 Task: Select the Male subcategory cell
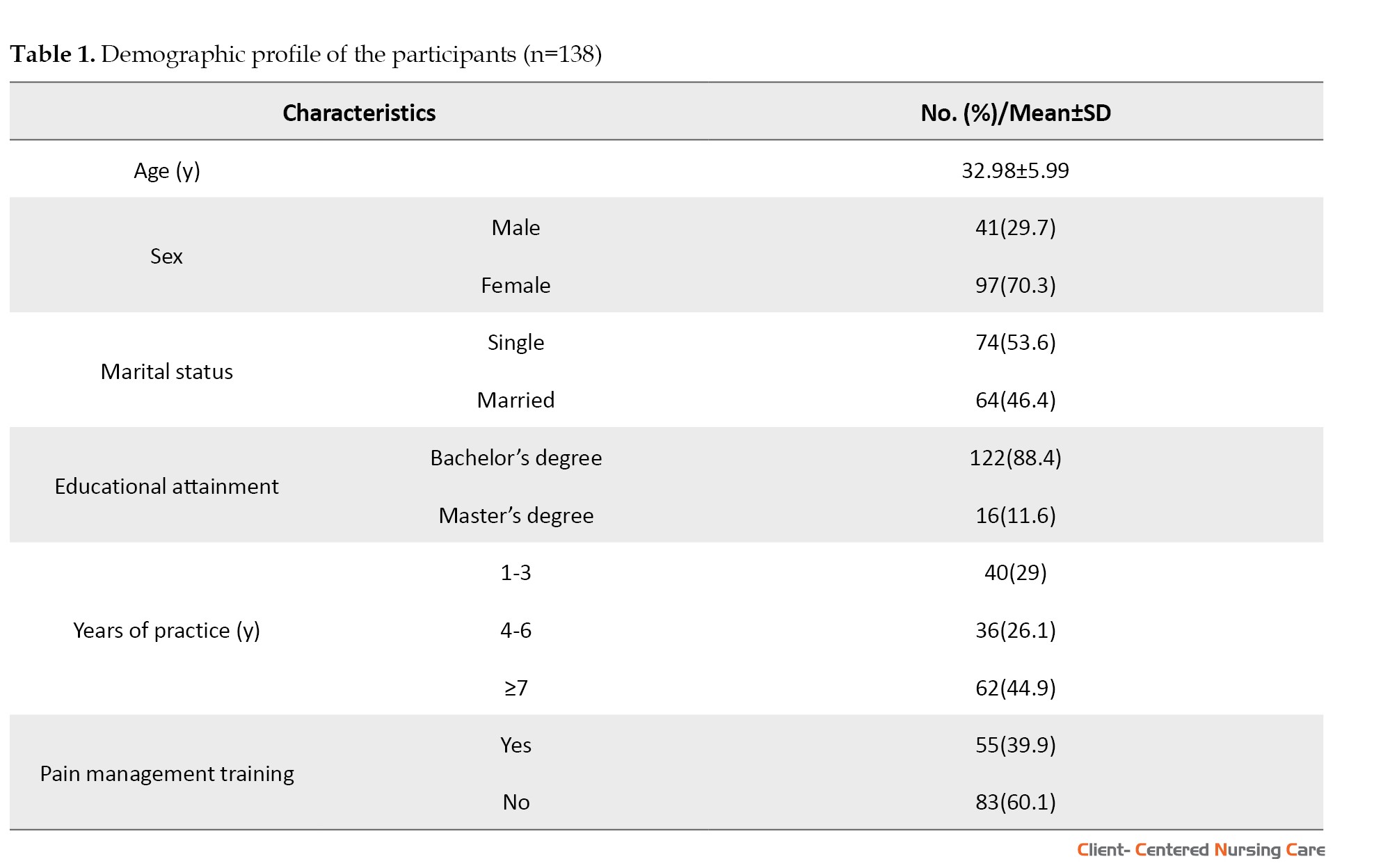[516, 227]
